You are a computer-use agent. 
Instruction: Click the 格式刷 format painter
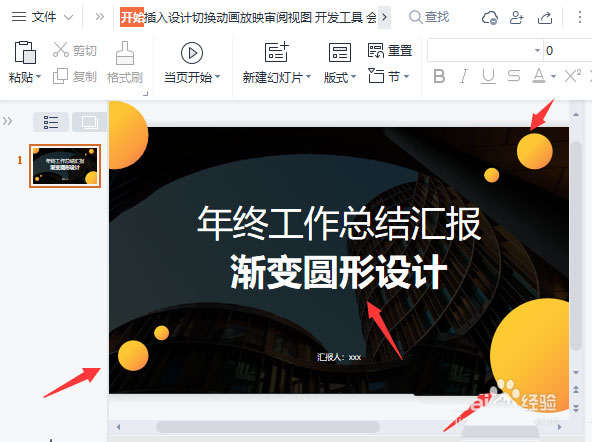[125, 63]
